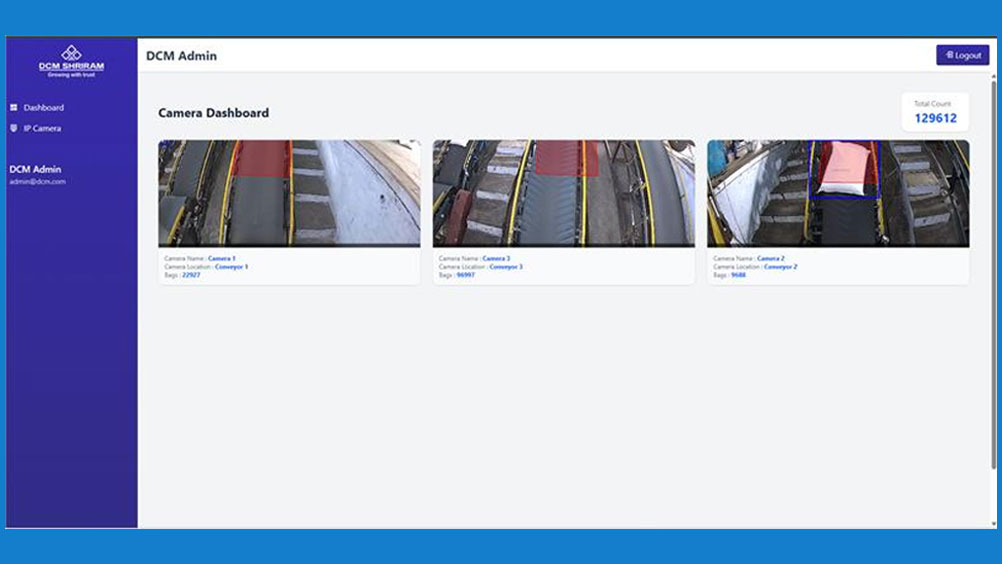Click the Camera 2 name link
This screenshot has height=564, width=1002.
tap(770, 259)
